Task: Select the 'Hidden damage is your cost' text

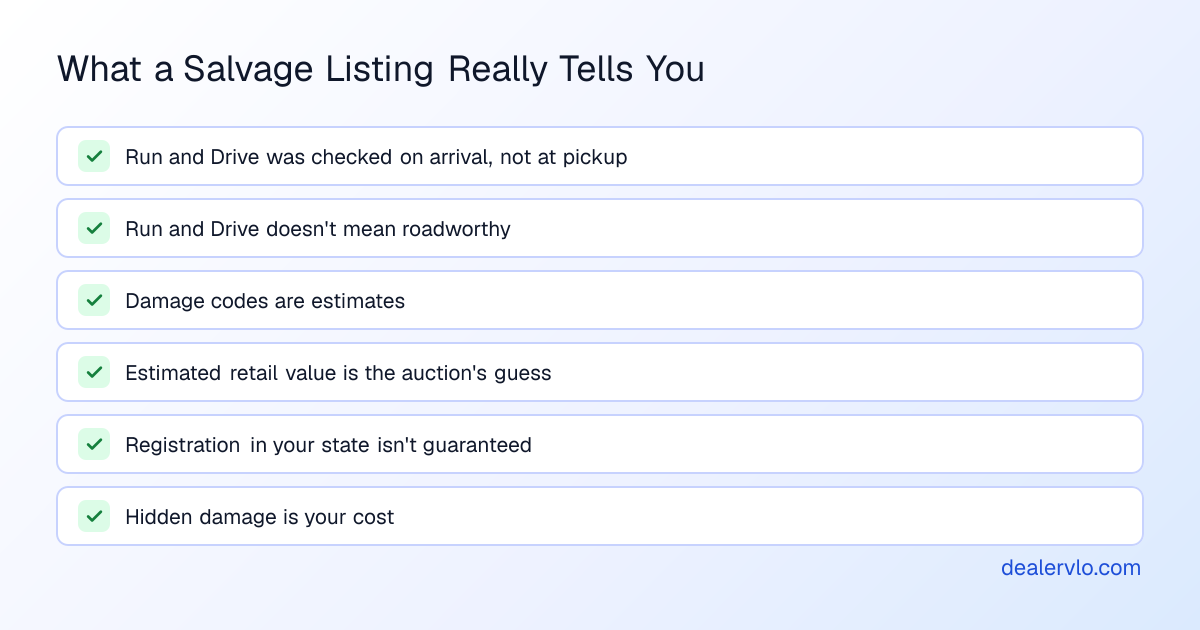Action: click(x=260, y=517)
